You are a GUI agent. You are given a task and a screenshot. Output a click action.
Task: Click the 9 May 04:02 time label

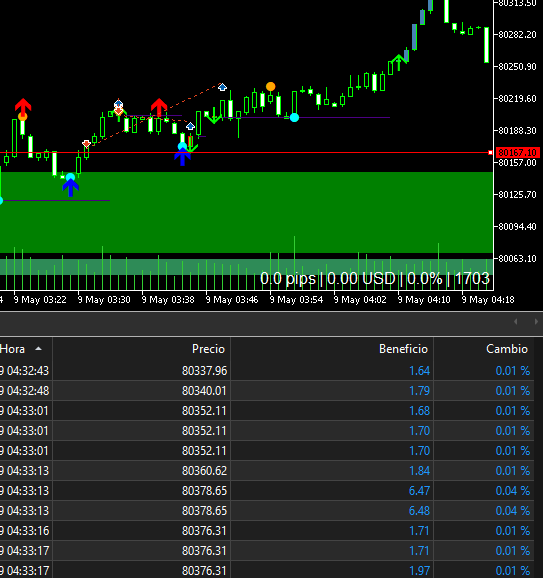coord(360,300)
